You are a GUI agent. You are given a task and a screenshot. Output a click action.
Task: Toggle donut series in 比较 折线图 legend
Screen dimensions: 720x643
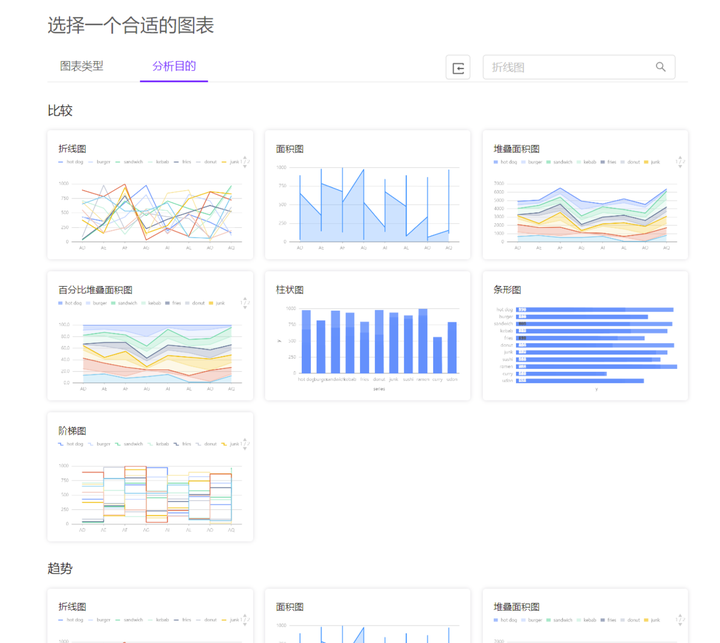pyautogui.click(x=206, y=162)
